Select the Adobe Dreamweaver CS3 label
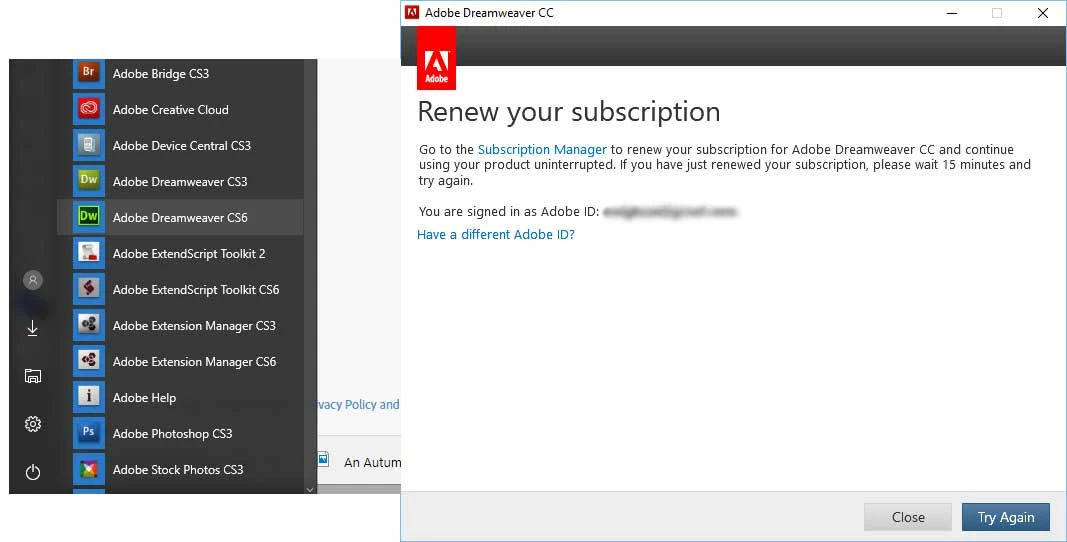1067x542 pixels. 180,182
